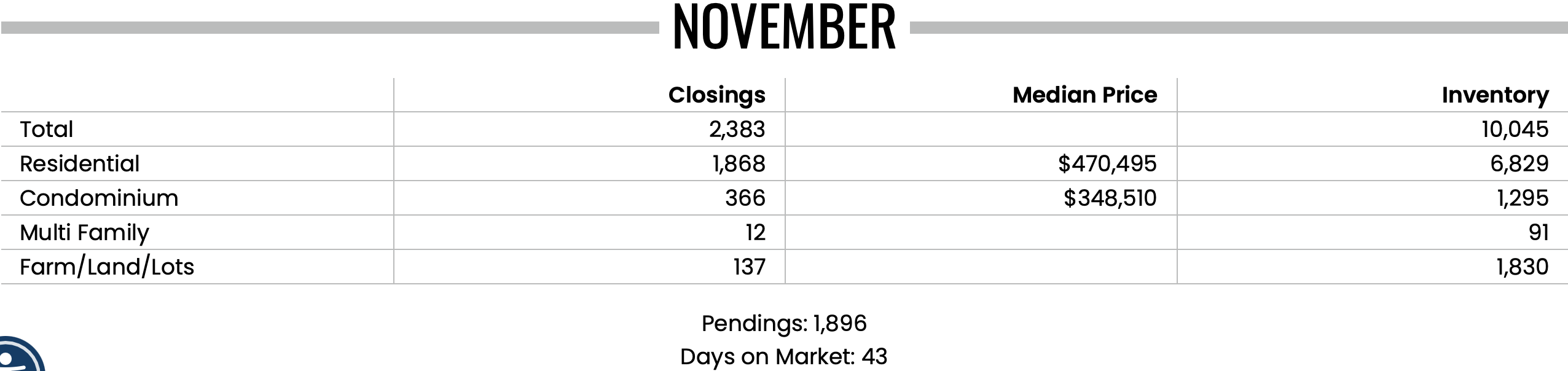Screen dimensions: 1568x371
Task: Click the Pendings: 1,896 text
Action: pyautogui.click(x=784, y=323)
